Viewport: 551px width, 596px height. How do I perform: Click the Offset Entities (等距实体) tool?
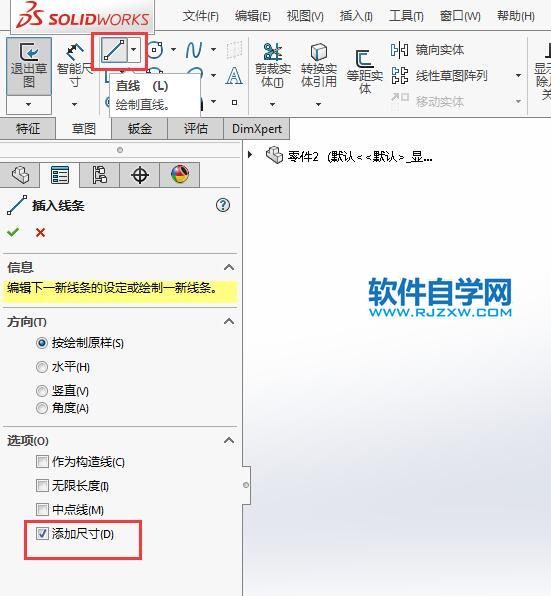click(x=364, y=71)
